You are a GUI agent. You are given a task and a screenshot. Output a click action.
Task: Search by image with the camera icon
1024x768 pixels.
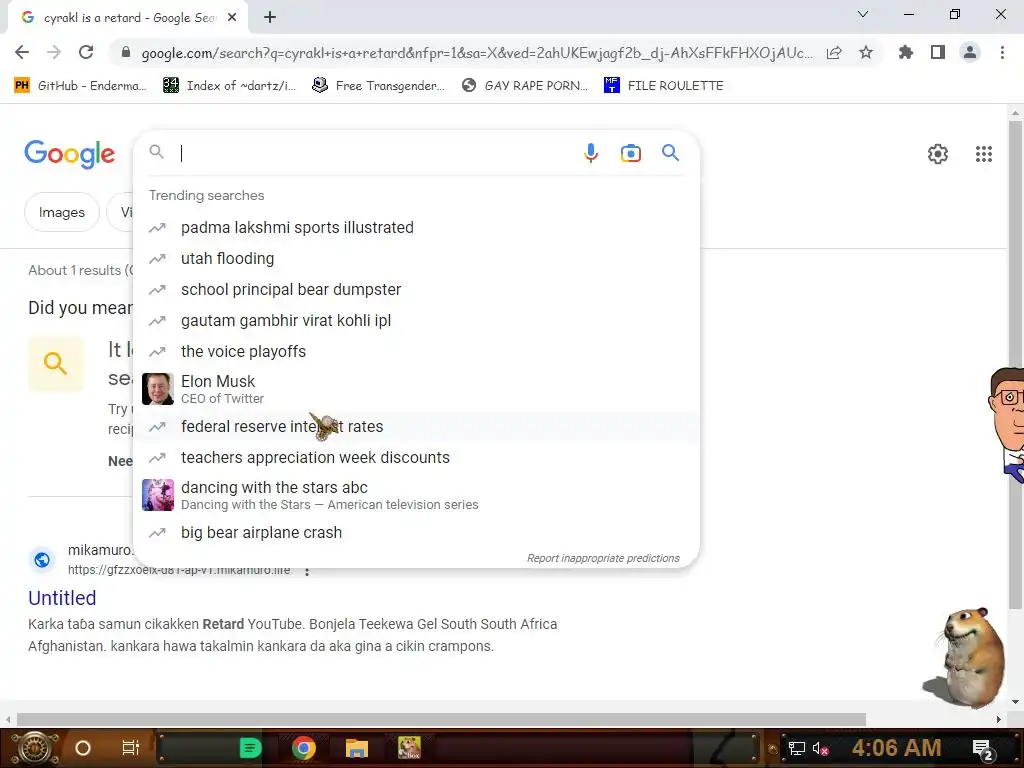tap(631, 153)
